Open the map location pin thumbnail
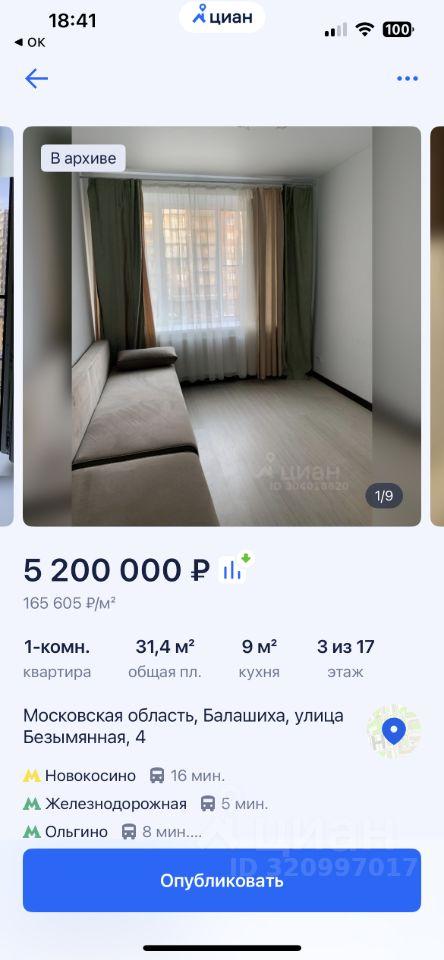Screen dimensions: 444x960 pos(393,731)
